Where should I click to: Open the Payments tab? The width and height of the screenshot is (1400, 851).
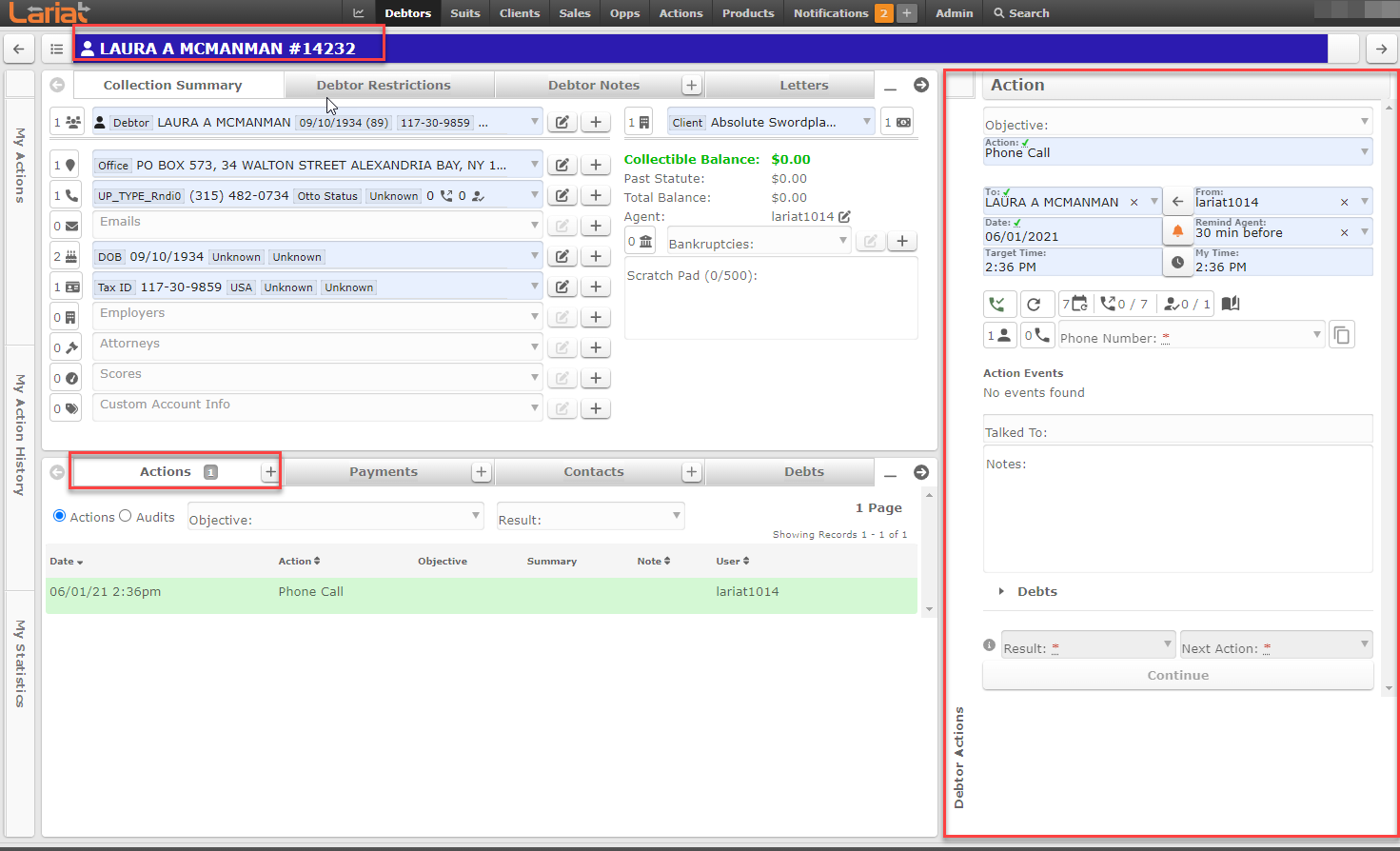coord(384,471)
